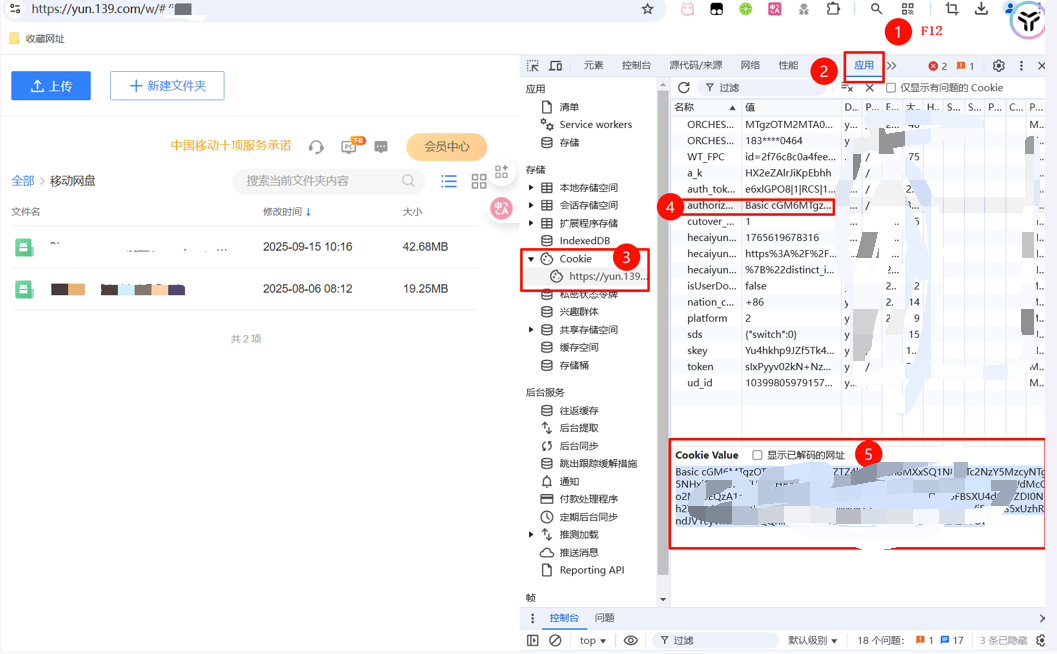Click the 上传 upload button

pyautogui.click(x=51, y=86)
